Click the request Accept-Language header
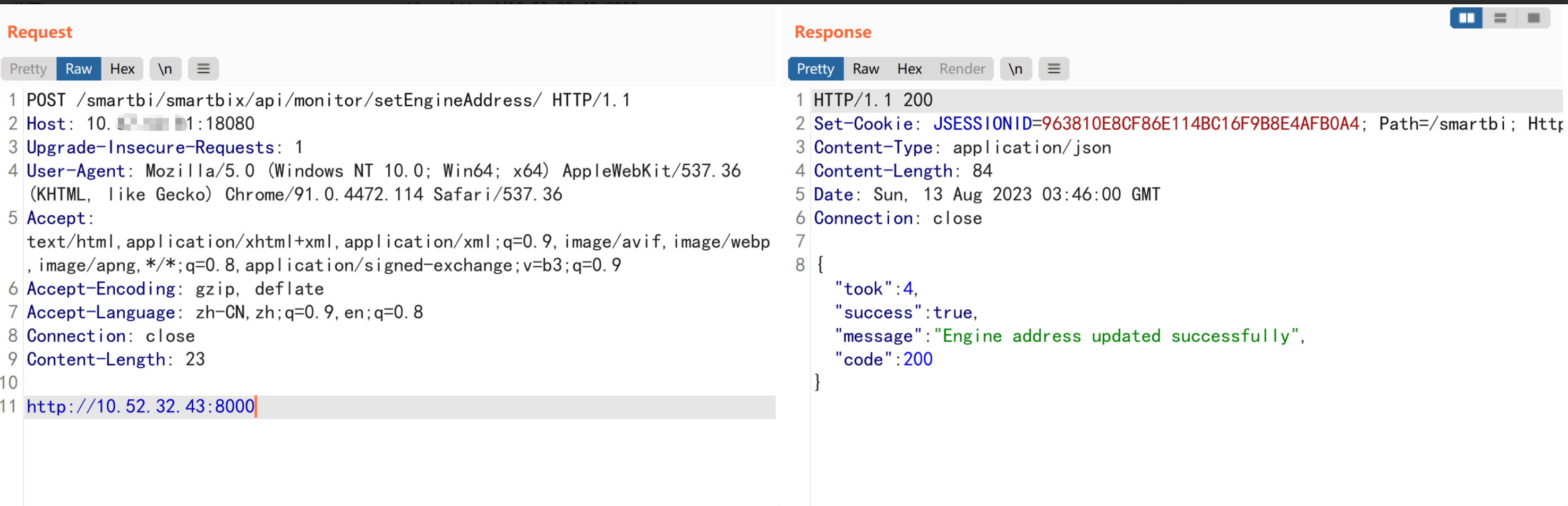Screen dimensions: 1568x506 [225, 313]
